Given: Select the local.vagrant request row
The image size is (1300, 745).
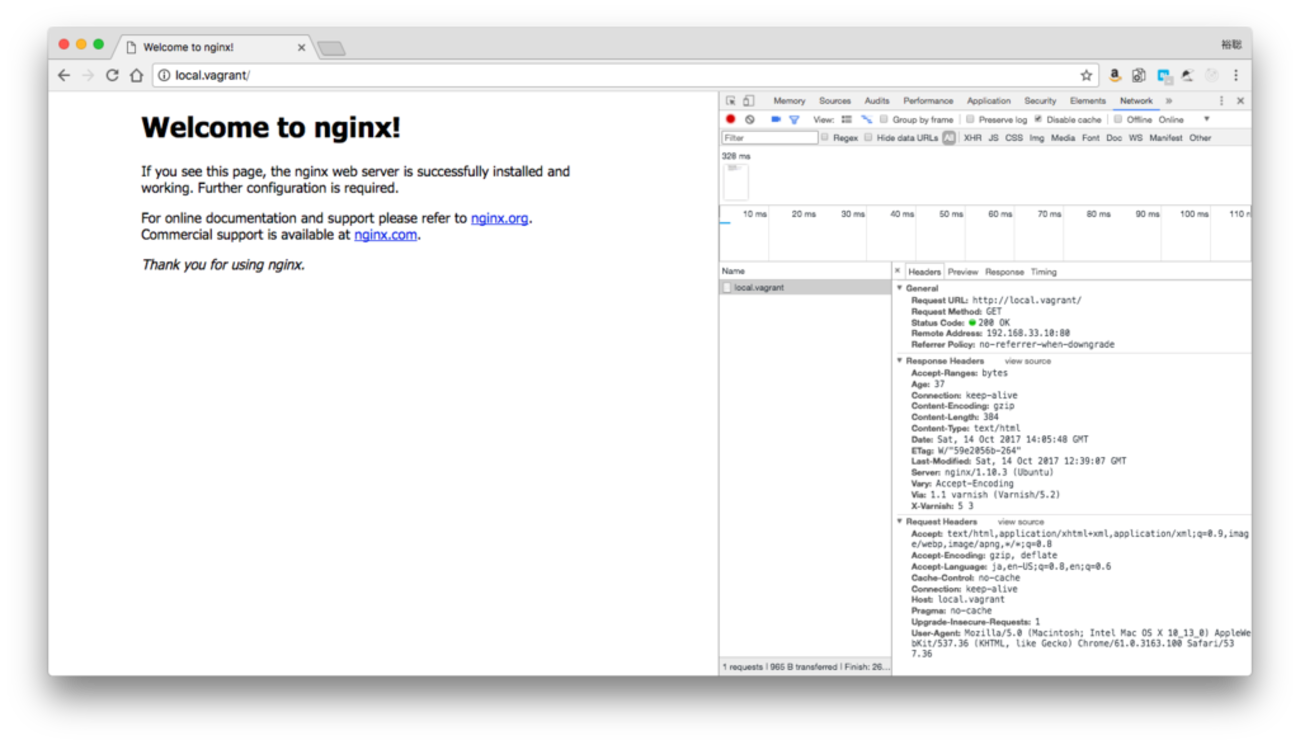Looking at the screenshot, I should pyautogui.click(x=805, y=288).
